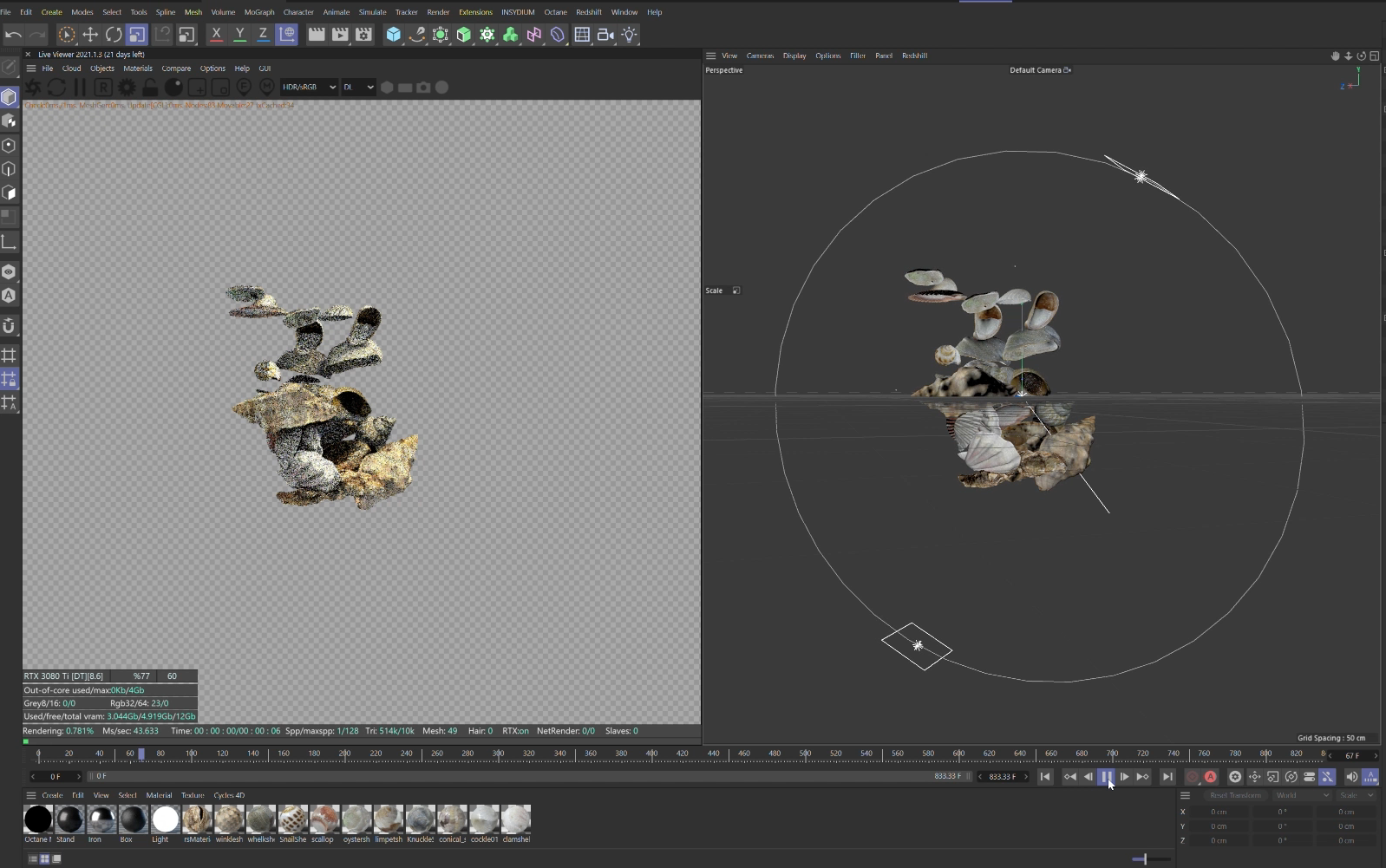Open the Octane menu in the menu bar
This screenshot has height=868, width=1386.
pos(555,12)
